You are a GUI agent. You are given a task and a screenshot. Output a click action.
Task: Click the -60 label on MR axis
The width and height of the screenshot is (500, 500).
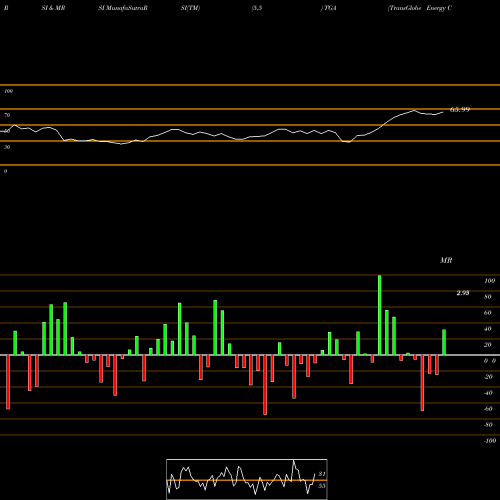(x=488, y=409)
